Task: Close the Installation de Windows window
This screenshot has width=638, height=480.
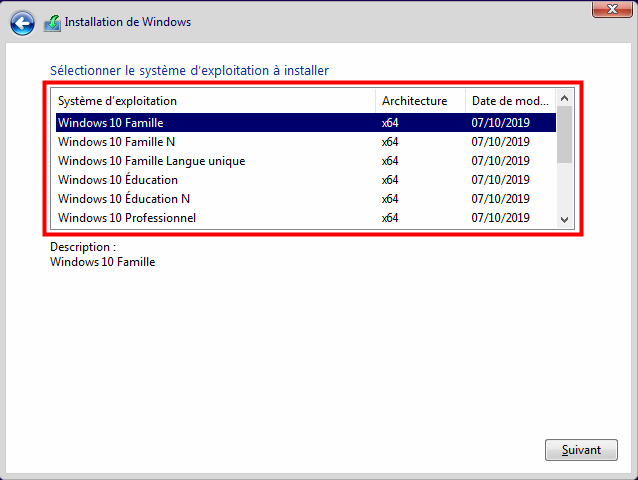Action: [605, 9]
